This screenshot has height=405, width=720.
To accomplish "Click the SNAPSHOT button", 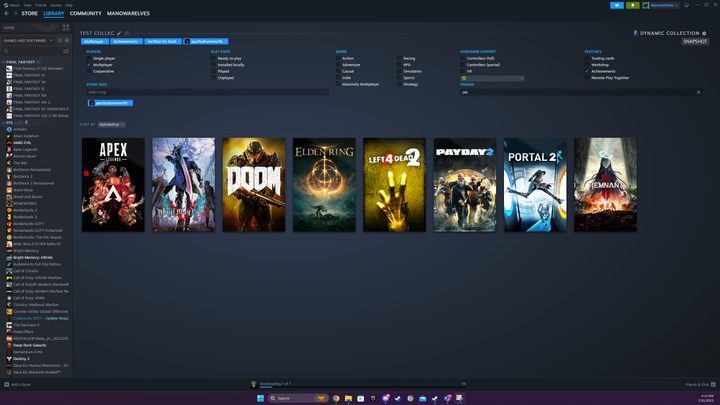I will [x=695, y=41].
